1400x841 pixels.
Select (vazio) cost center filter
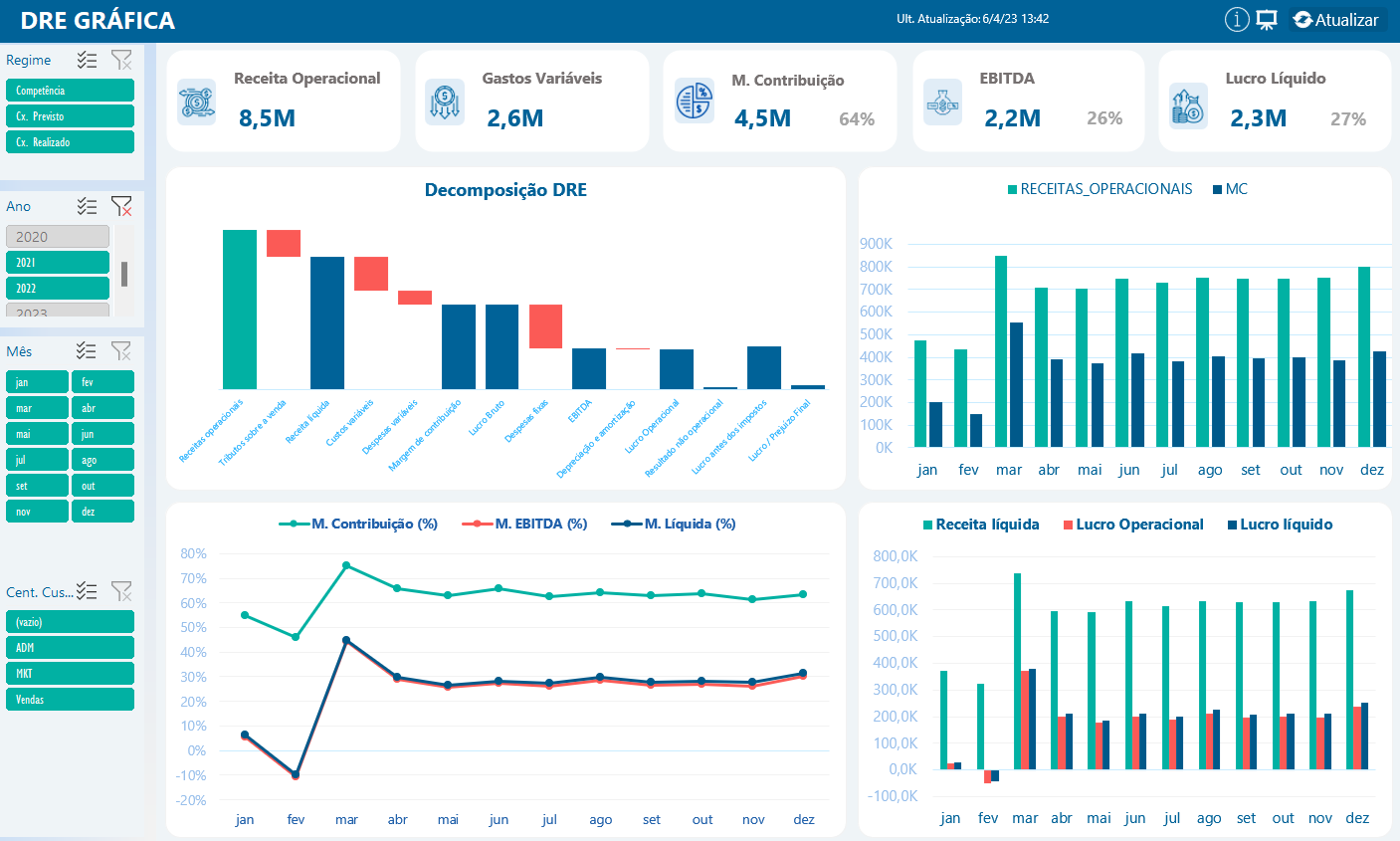[70, 622]
